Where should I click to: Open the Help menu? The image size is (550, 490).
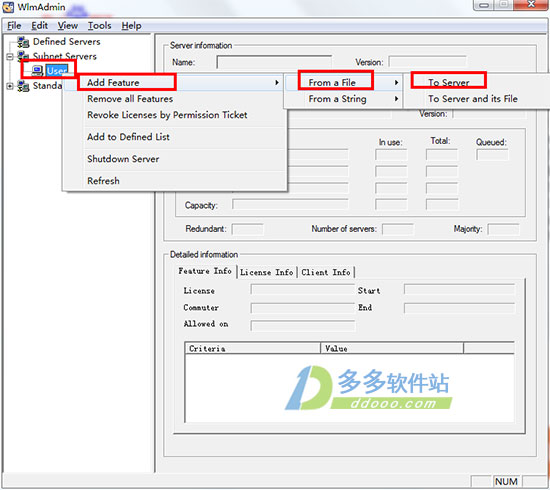click(x=131, y=26)
